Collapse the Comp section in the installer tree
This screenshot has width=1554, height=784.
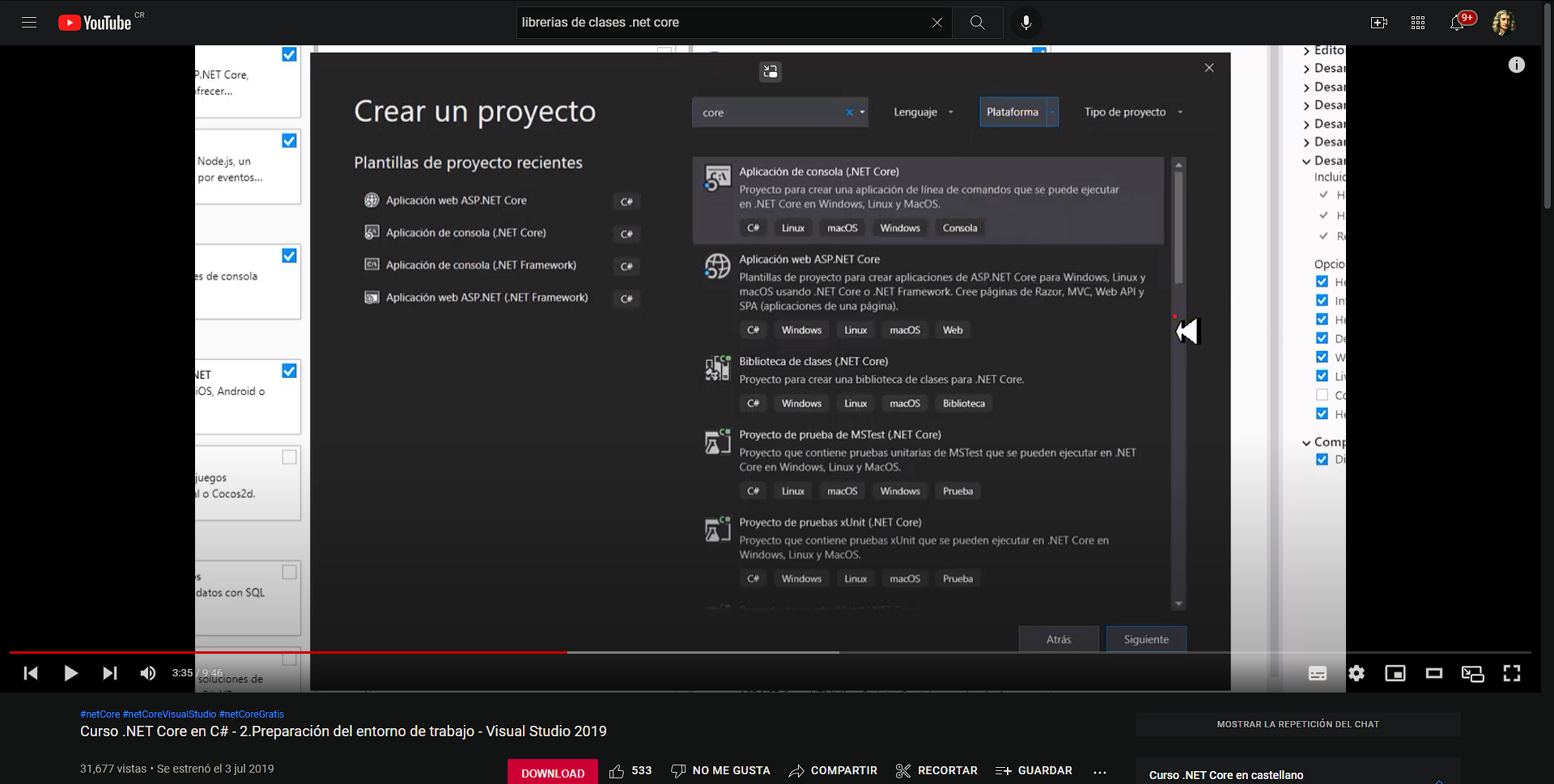1306,443
